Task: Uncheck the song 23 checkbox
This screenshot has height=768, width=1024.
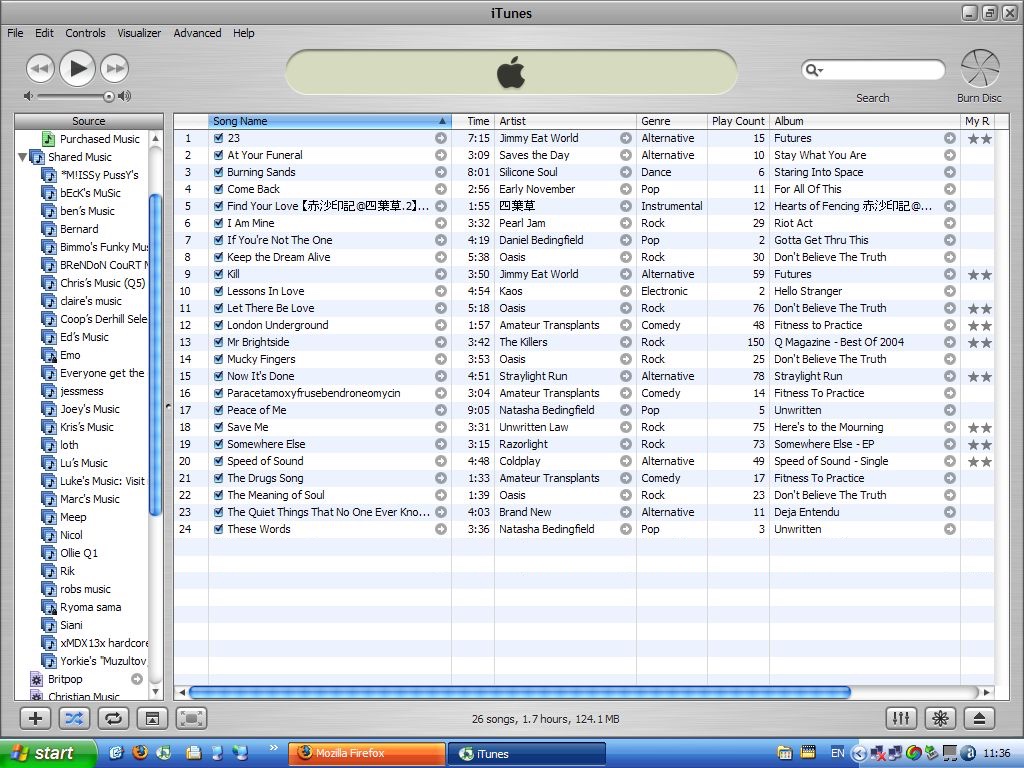Action: click(219, 138)
